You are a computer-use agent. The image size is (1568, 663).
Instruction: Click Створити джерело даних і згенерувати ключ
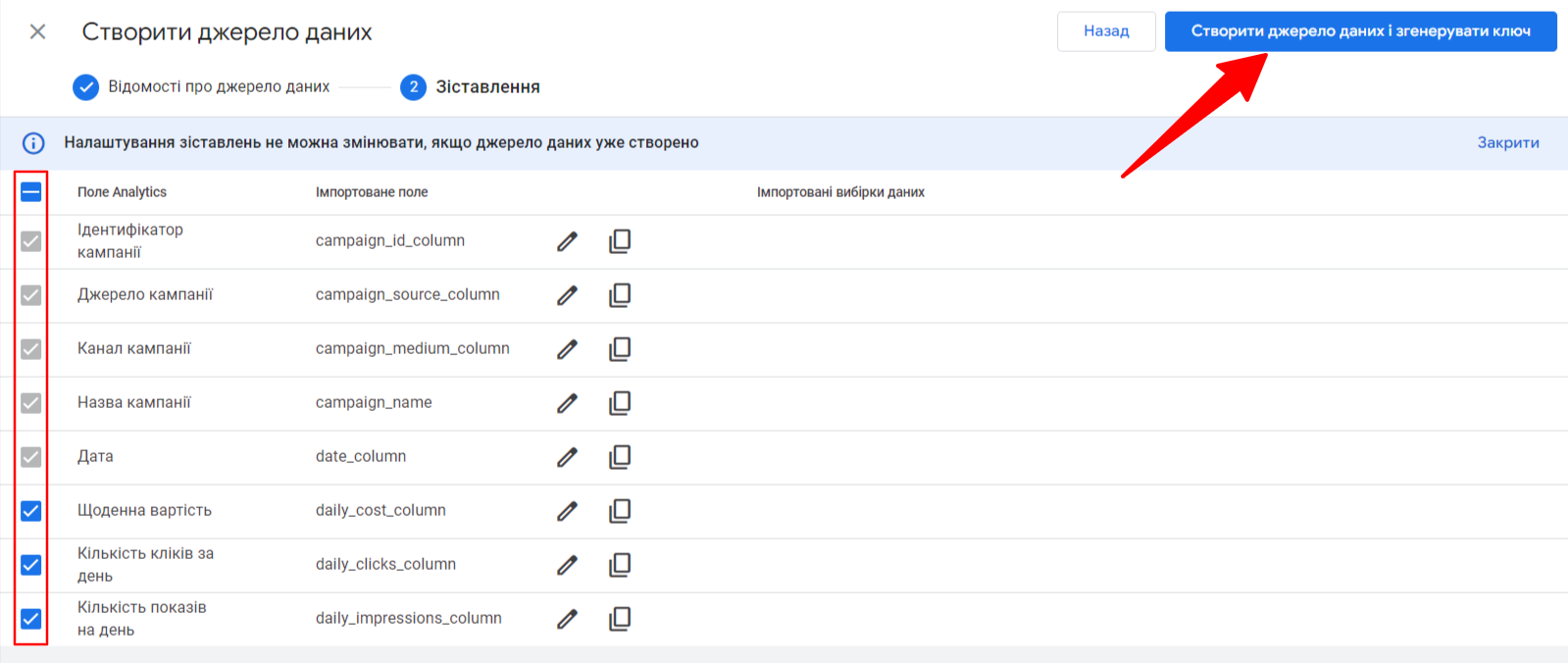[x=1360, y=31]
